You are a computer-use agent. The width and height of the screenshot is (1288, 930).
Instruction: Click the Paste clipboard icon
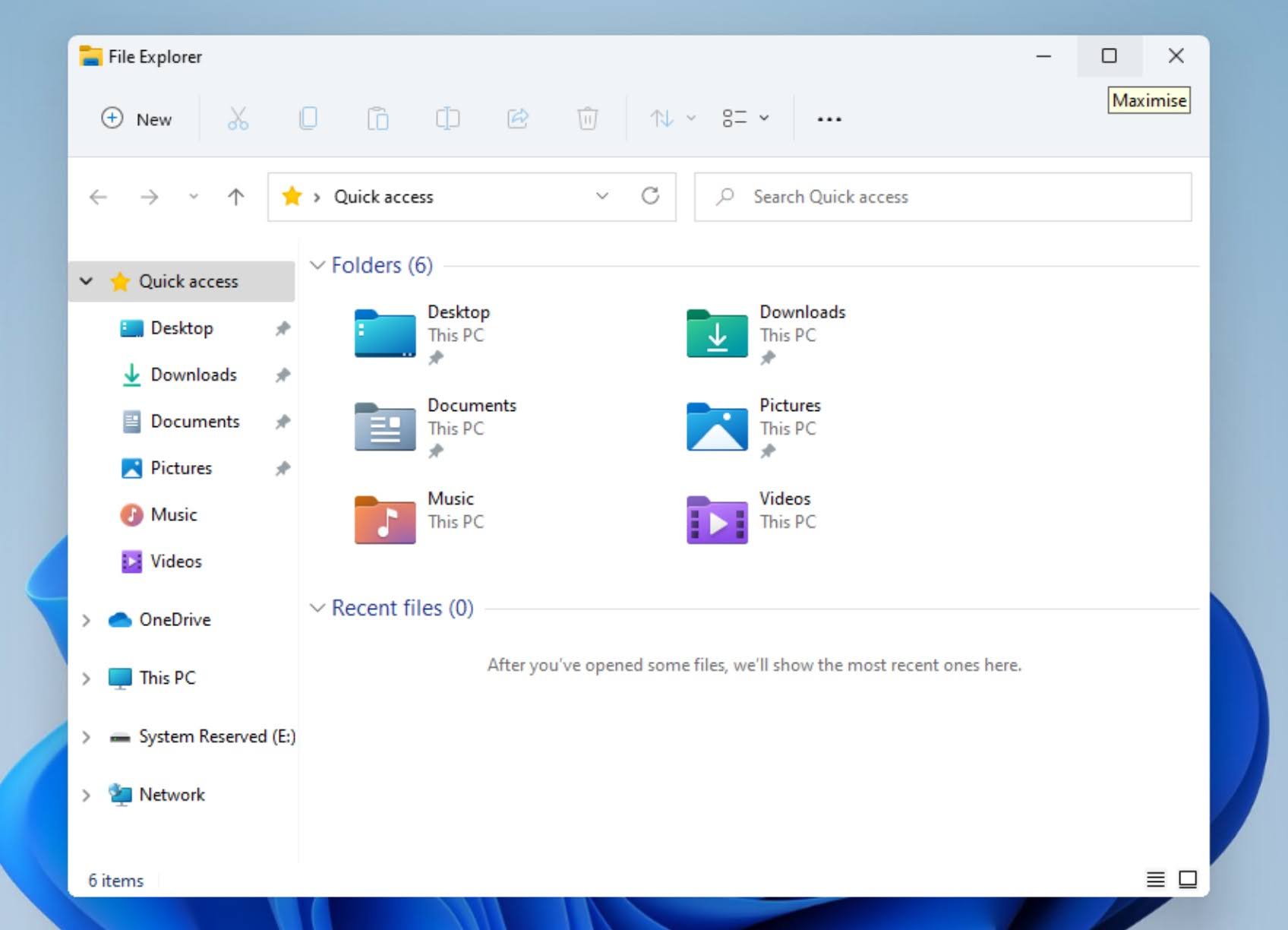pos(377,119)
